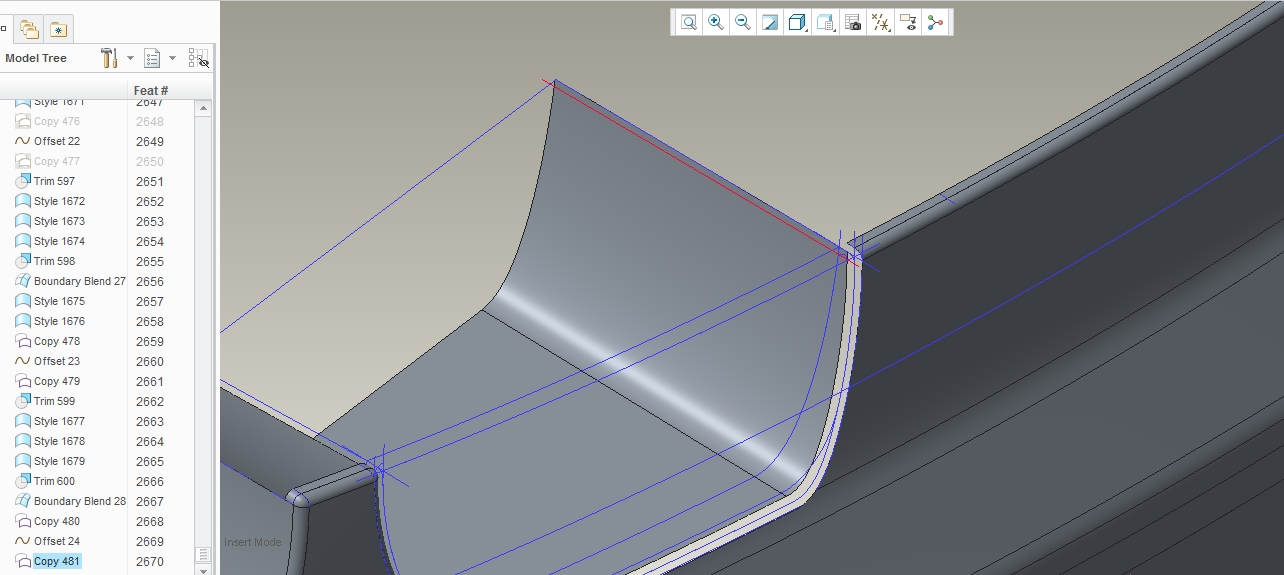The width and height of the screenshot is (1284, 575).
Task: Click the Model Tree Show list icon
Action: (x=152, y=58)
